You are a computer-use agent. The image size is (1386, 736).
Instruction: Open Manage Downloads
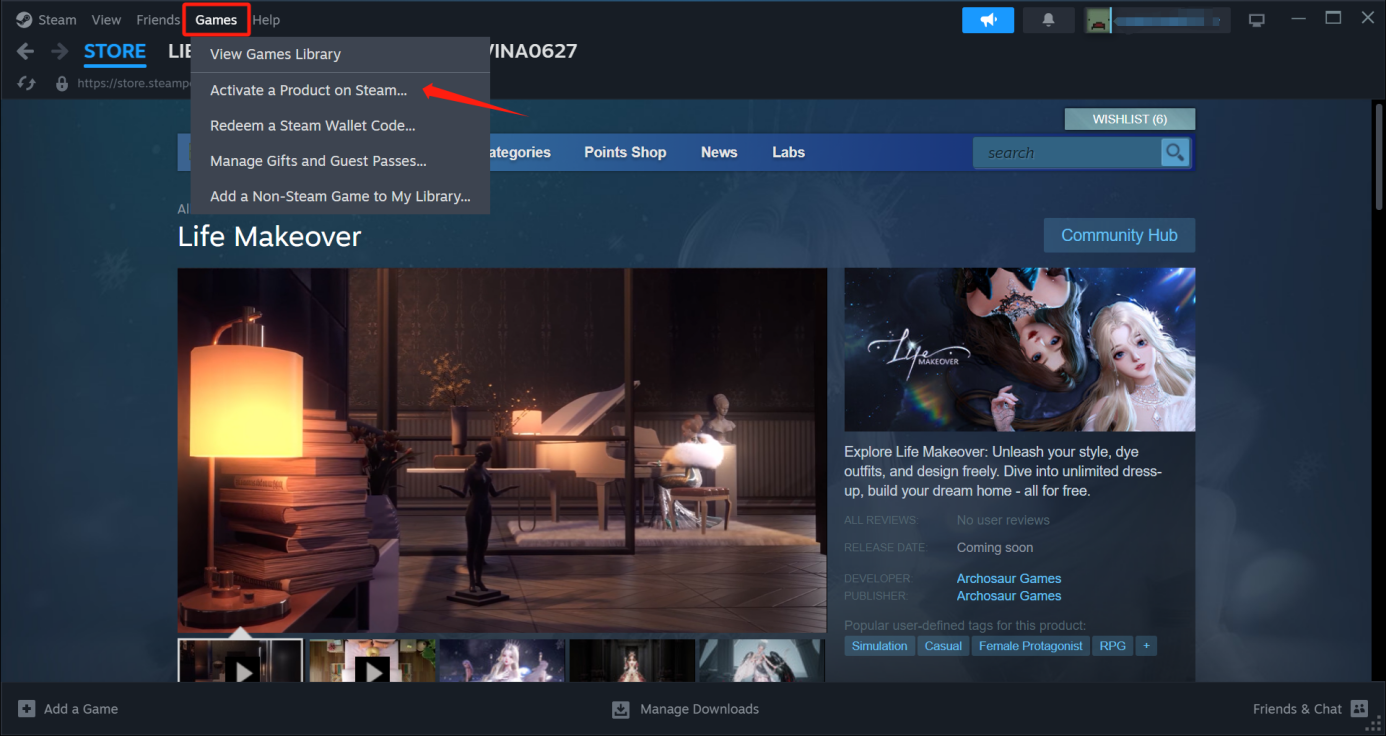tap(686, 709)
